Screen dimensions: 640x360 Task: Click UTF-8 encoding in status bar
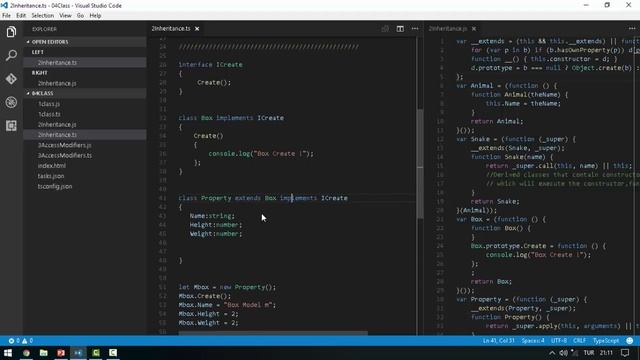559,340
